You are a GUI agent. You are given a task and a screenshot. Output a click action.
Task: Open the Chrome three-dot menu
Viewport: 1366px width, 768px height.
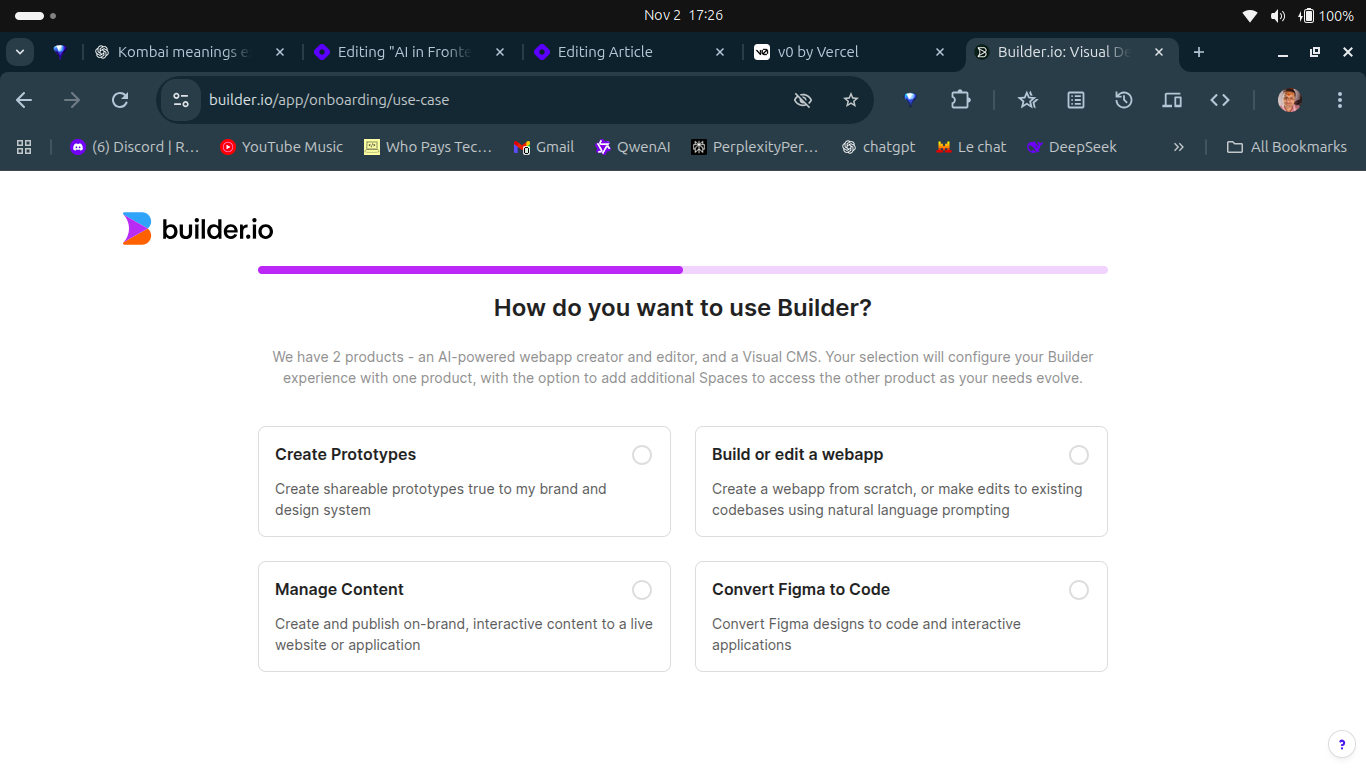pos(1340,100)
